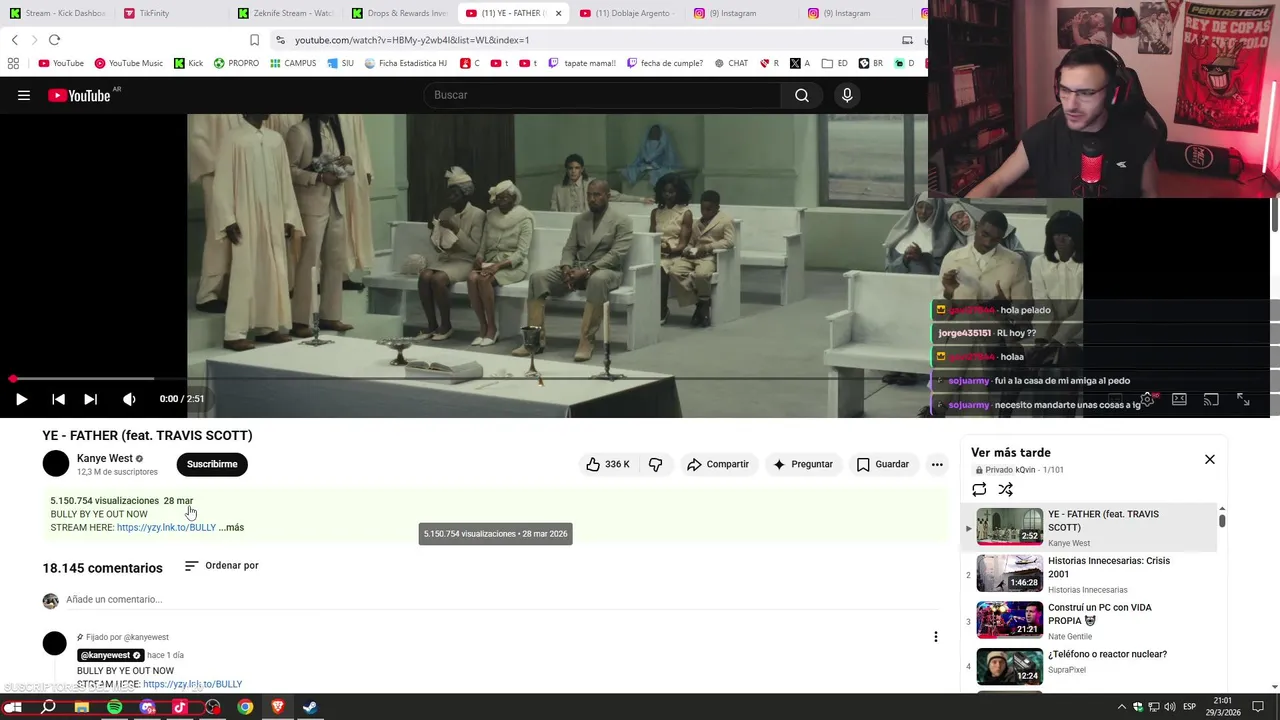Image resolution: width=1280 pixels, height=720 pixels.
Task: Open Steam from taskbar
Action: (x=310, y=707)
